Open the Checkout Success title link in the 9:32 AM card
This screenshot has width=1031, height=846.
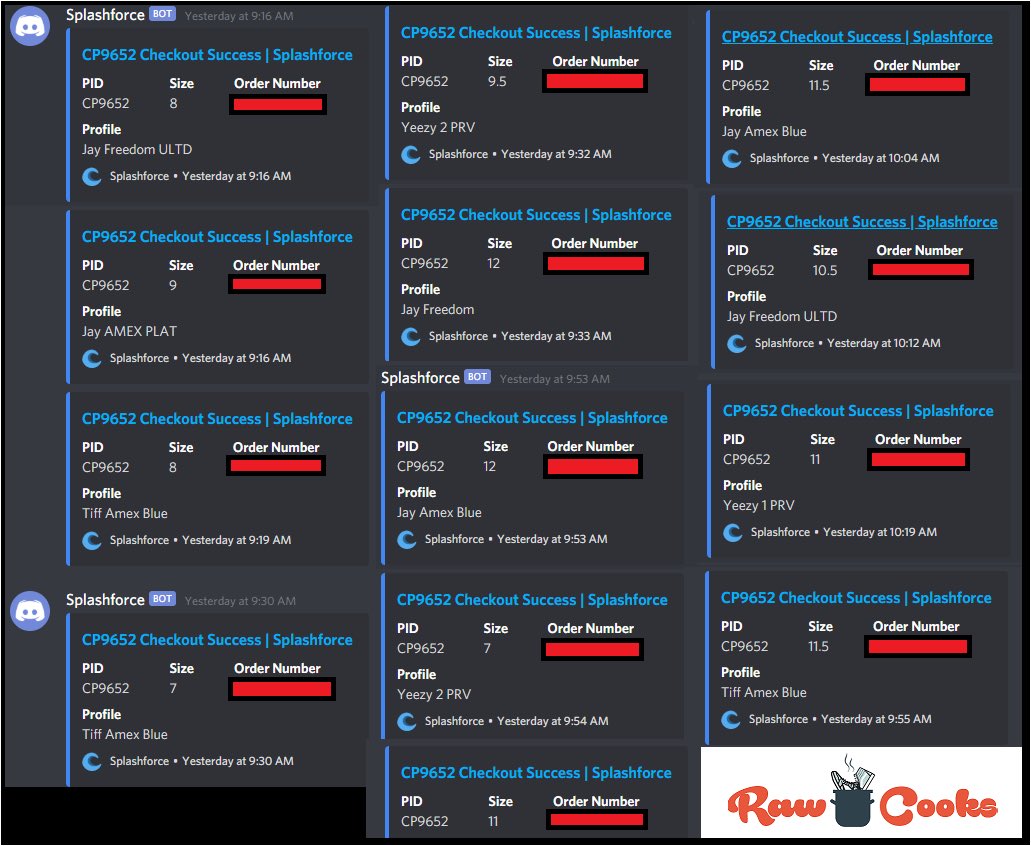[x=537, y=33]
